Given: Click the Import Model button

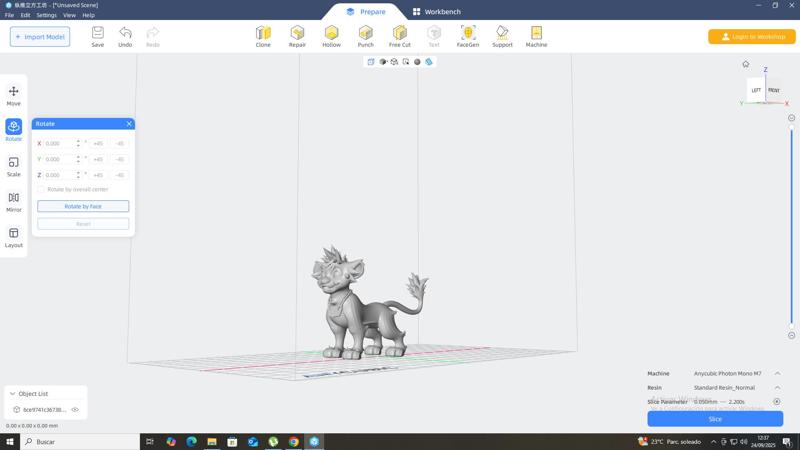Looking at the screenshot, I should 40,37.
